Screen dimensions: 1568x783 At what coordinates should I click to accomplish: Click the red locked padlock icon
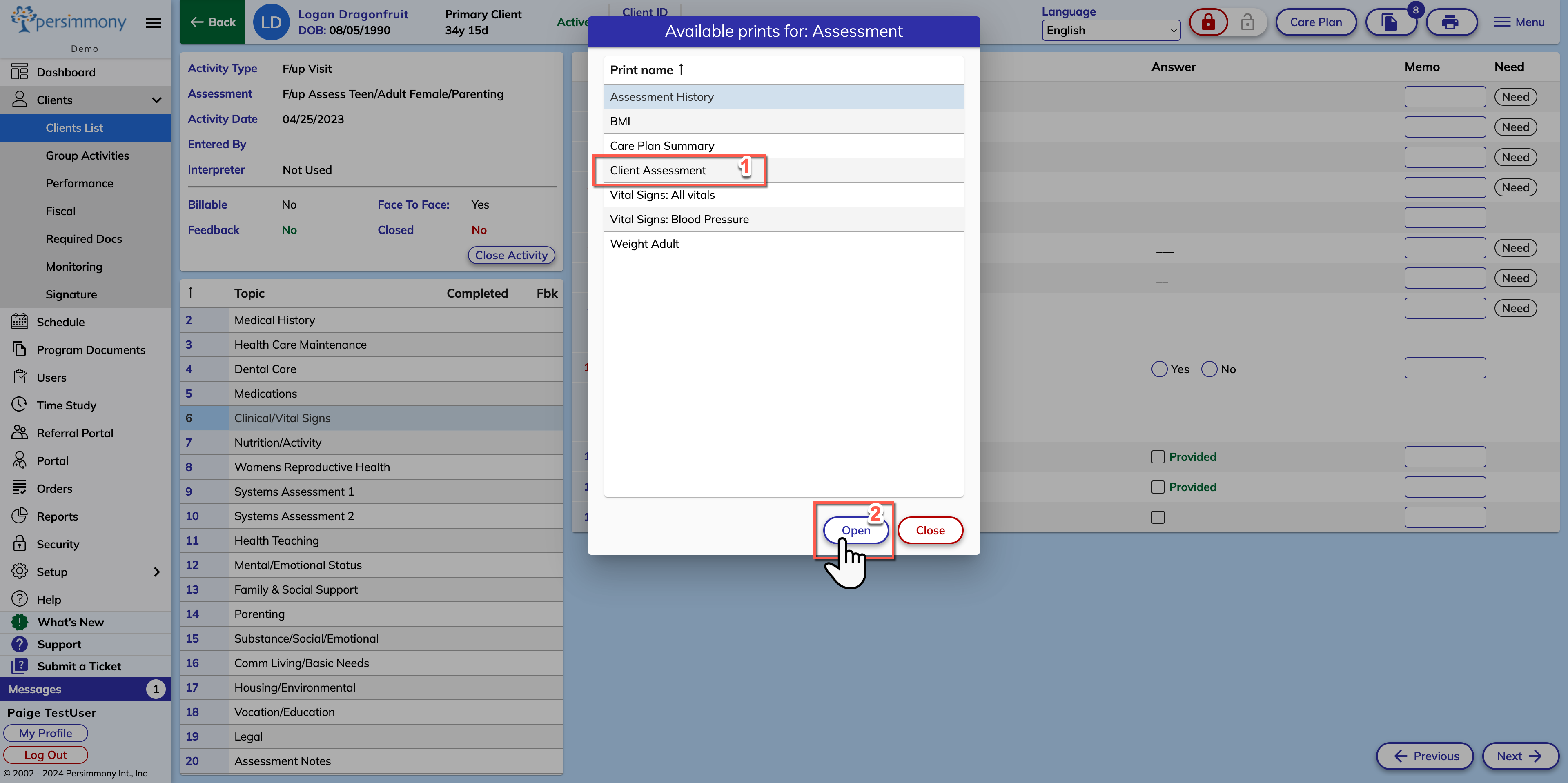[x=1208, y=22]
